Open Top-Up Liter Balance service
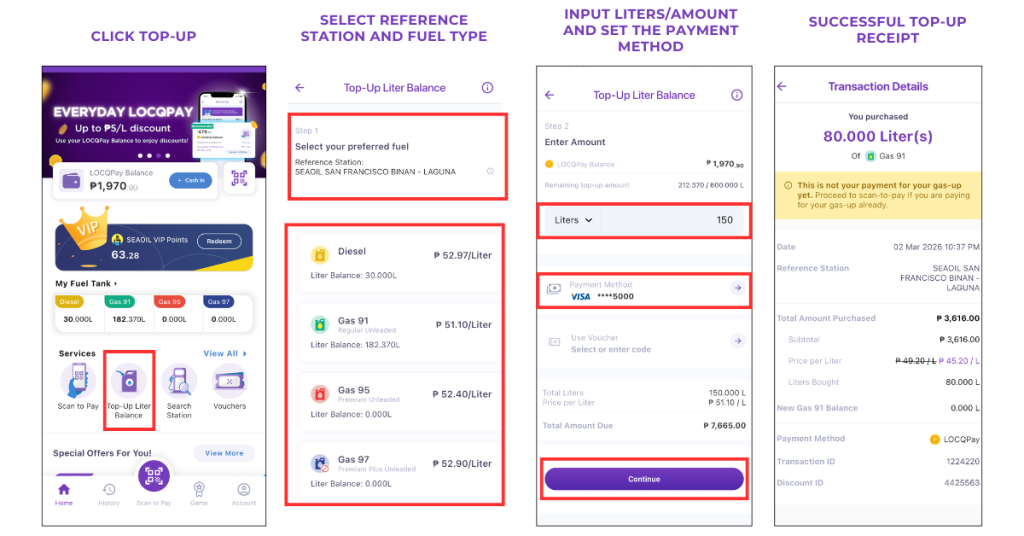This screenshot has height=536, width=1024. [x=129, y=381]
